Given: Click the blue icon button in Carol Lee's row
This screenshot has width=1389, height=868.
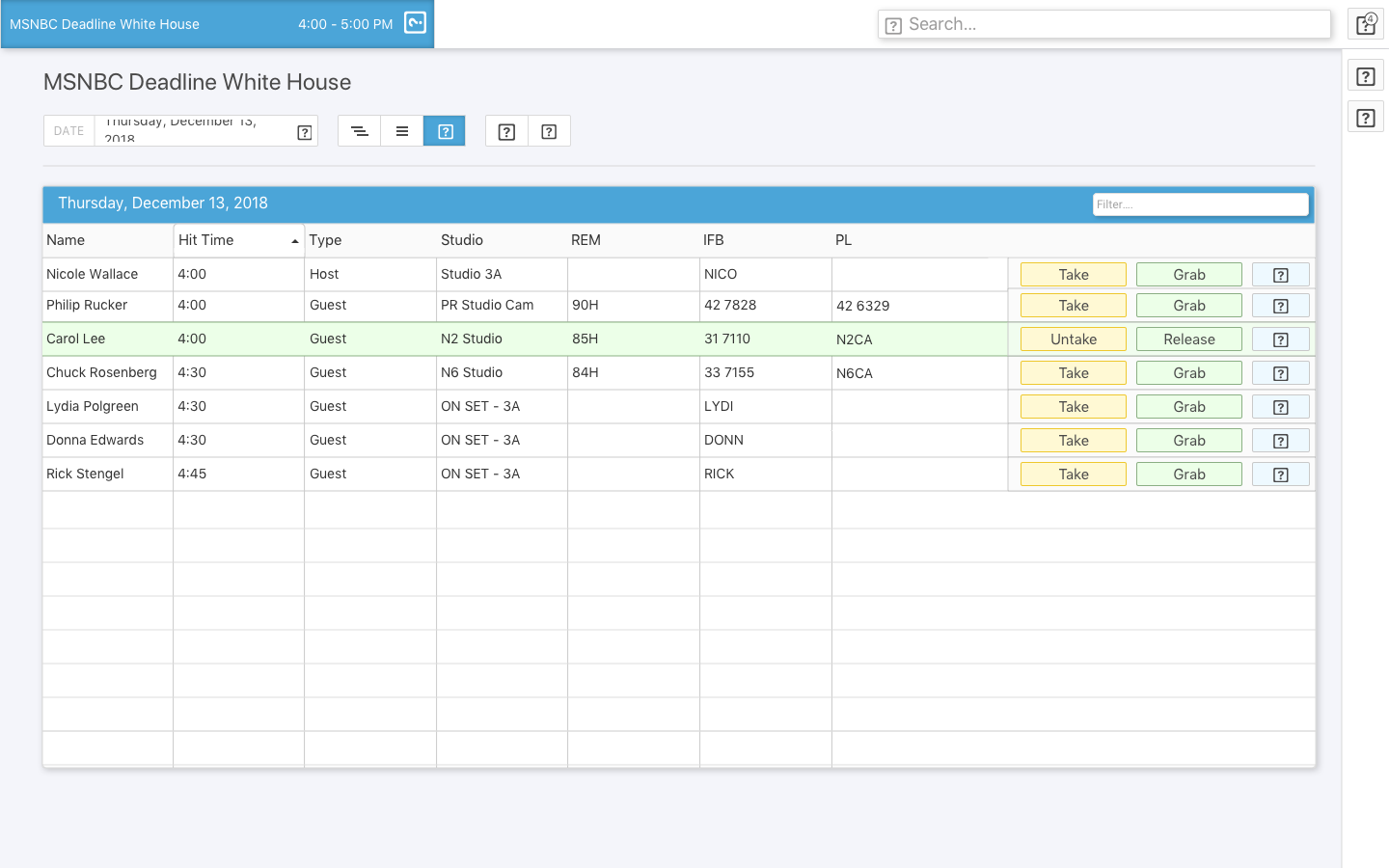Looking at the screenshot, I should point(1280,339).
